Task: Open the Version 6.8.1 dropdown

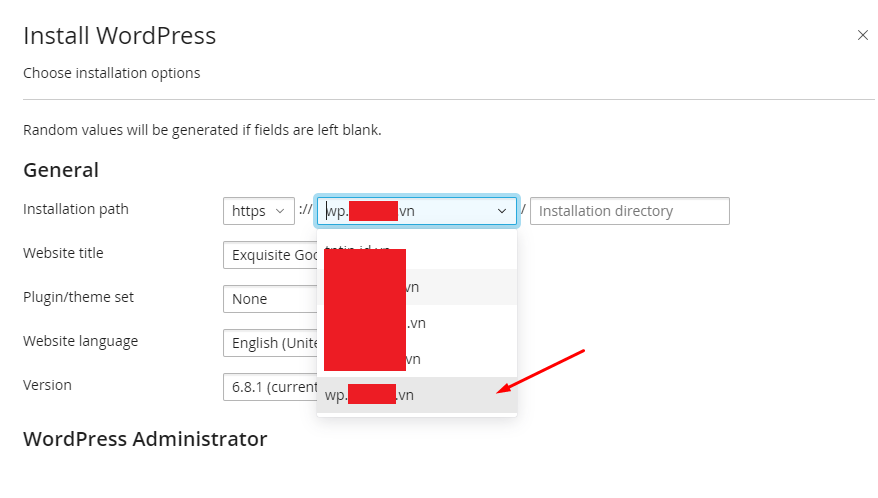Action: point(269,387)
